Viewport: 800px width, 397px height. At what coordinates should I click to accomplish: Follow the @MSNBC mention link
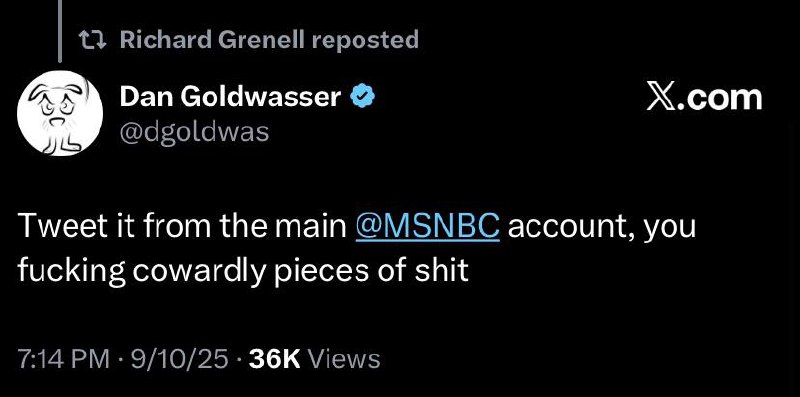[x=428, y=228]
